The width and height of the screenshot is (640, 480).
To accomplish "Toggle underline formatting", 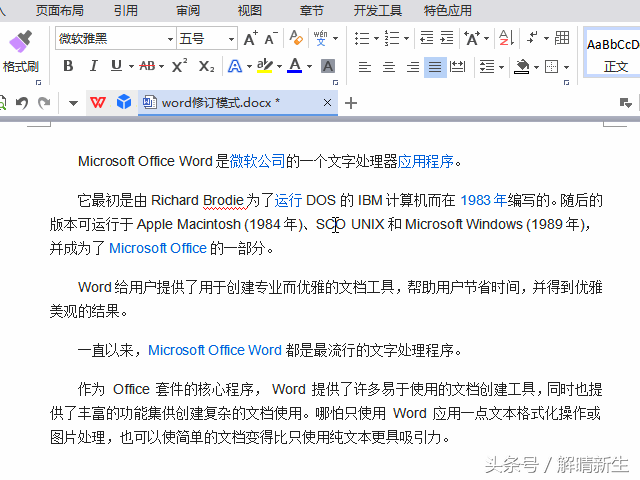I will pyautogui.click(x=117, y=66).
